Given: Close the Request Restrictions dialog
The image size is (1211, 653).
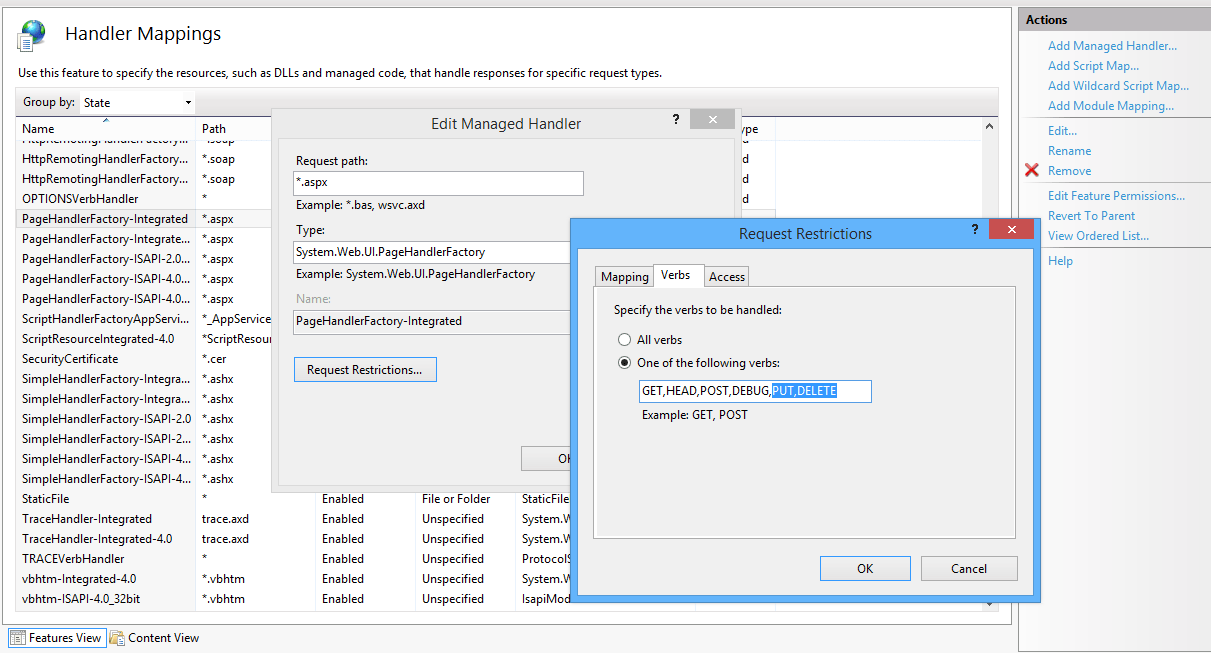Looking at the screenshot, I should [x=1010, y=230].
